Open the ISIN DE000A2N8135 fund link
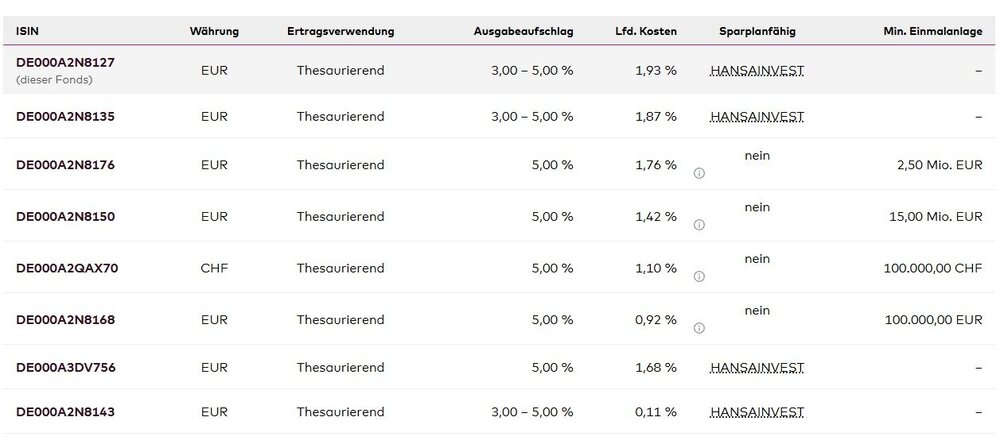 tap(65, 116)
